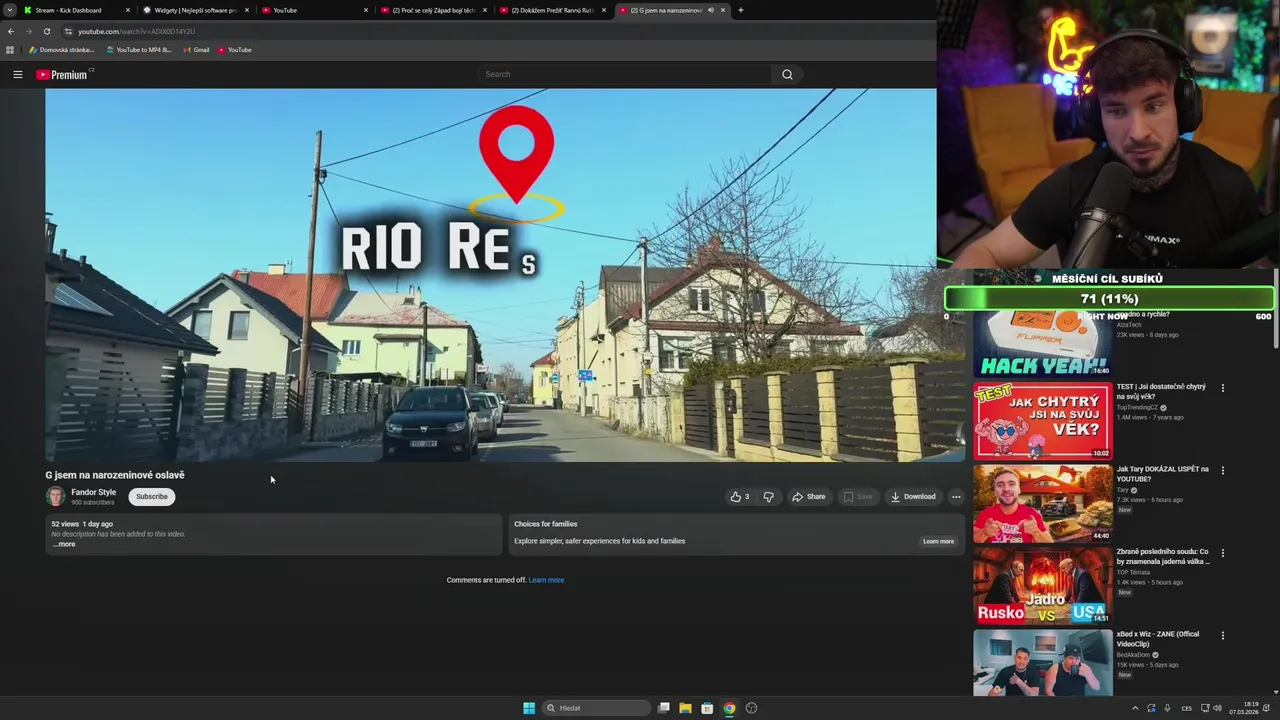Go back in browser history
1280x720 pixels.
11,31
